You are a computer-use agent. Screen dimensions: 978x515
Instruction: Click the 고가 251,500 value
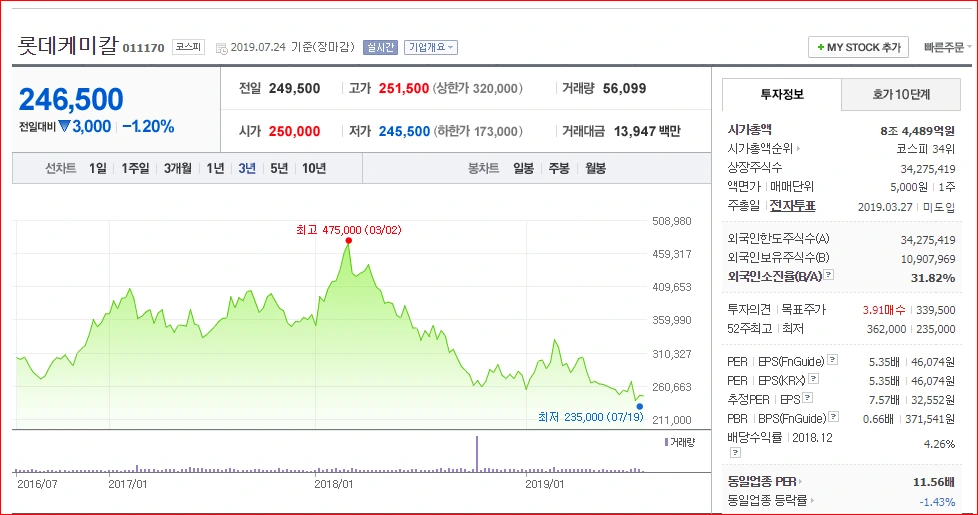point(404,89)
